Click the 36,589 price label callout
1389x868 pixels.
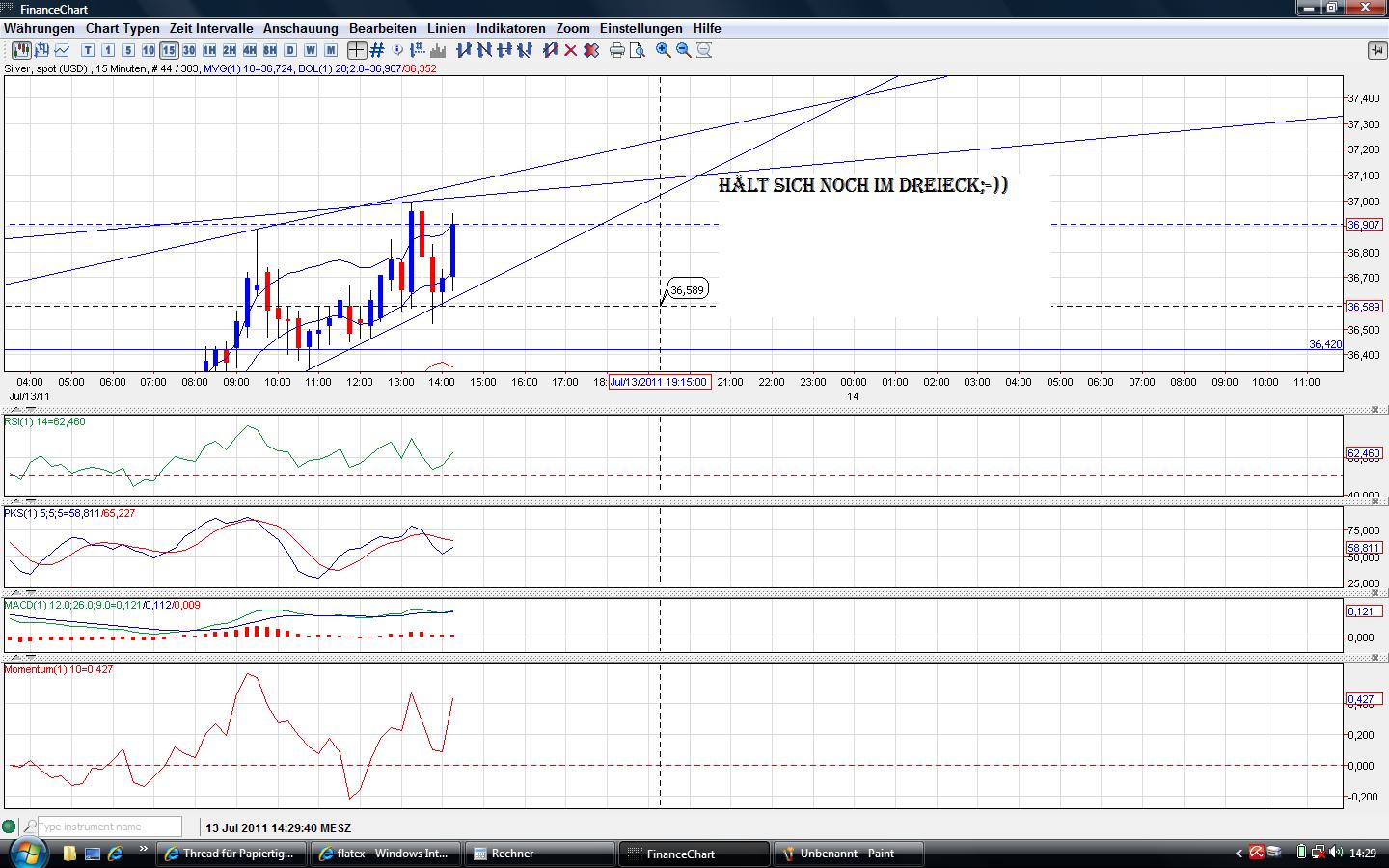pyautogui.click(x=688, y=289)
